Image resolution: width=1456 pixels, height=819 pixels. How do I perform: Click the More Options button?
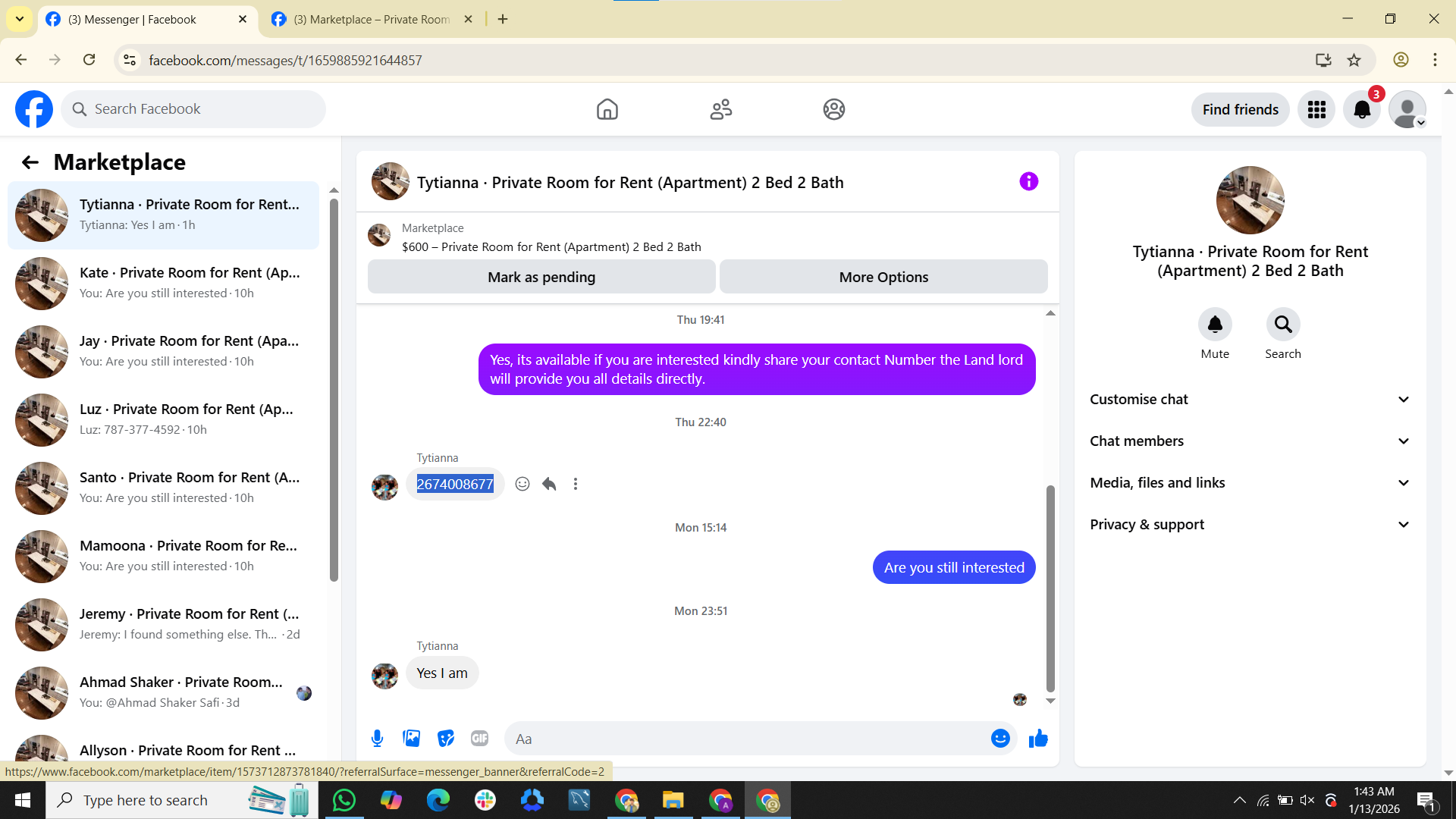tap(883, 277)
